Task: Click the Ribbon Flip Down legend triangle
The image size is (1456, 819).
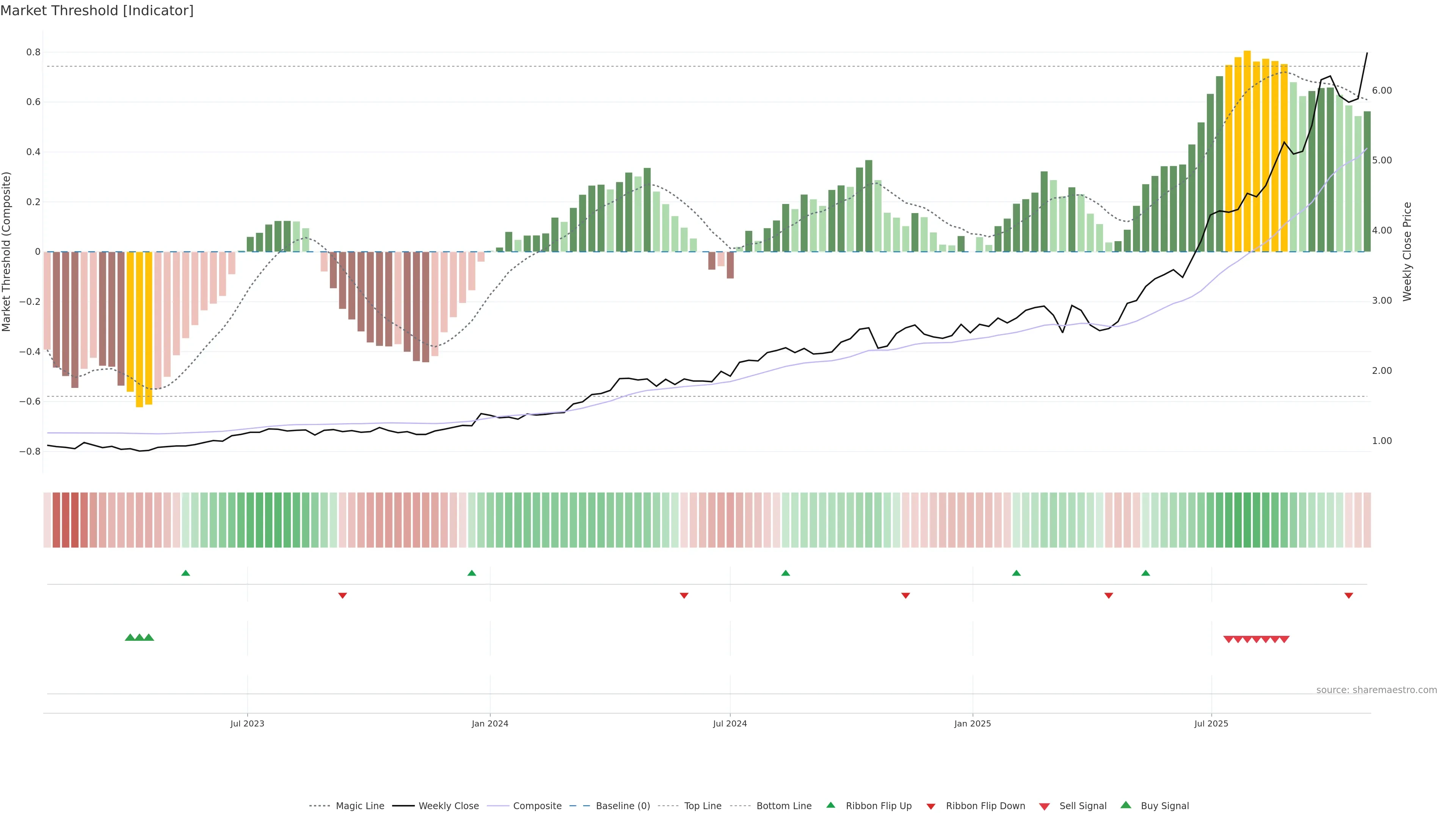Action: [930, 806]
